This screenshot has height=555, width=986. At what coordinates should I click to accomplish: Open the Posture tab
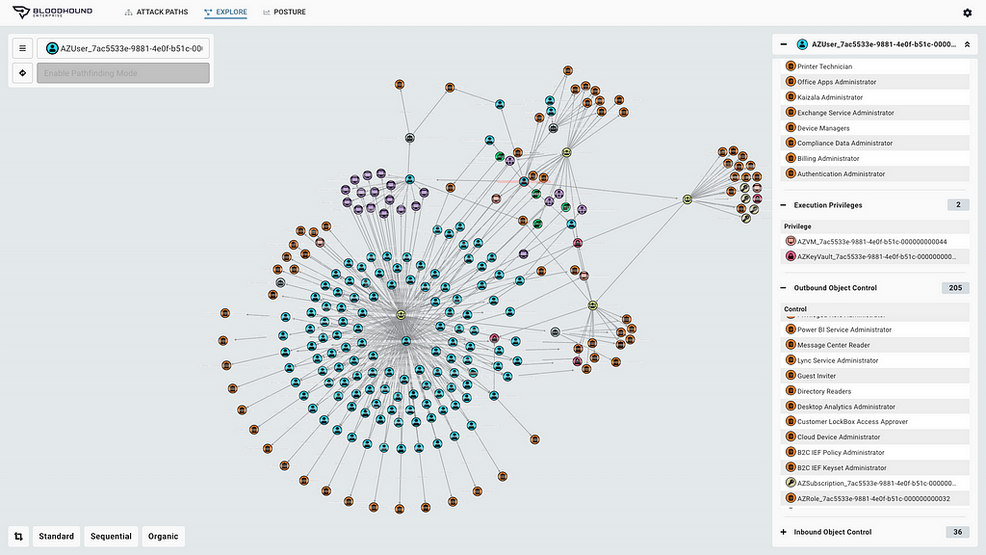tap(285, 13)
